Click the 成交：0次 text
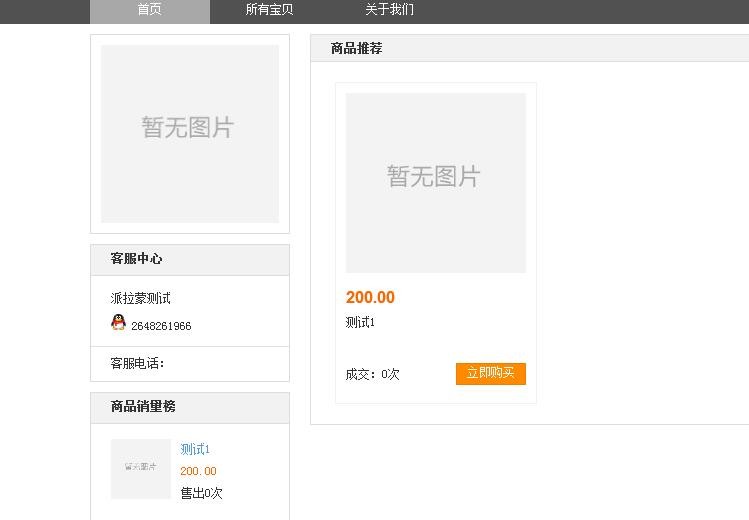The width and height of the screenshot is (749, 520). coord(372,374)
